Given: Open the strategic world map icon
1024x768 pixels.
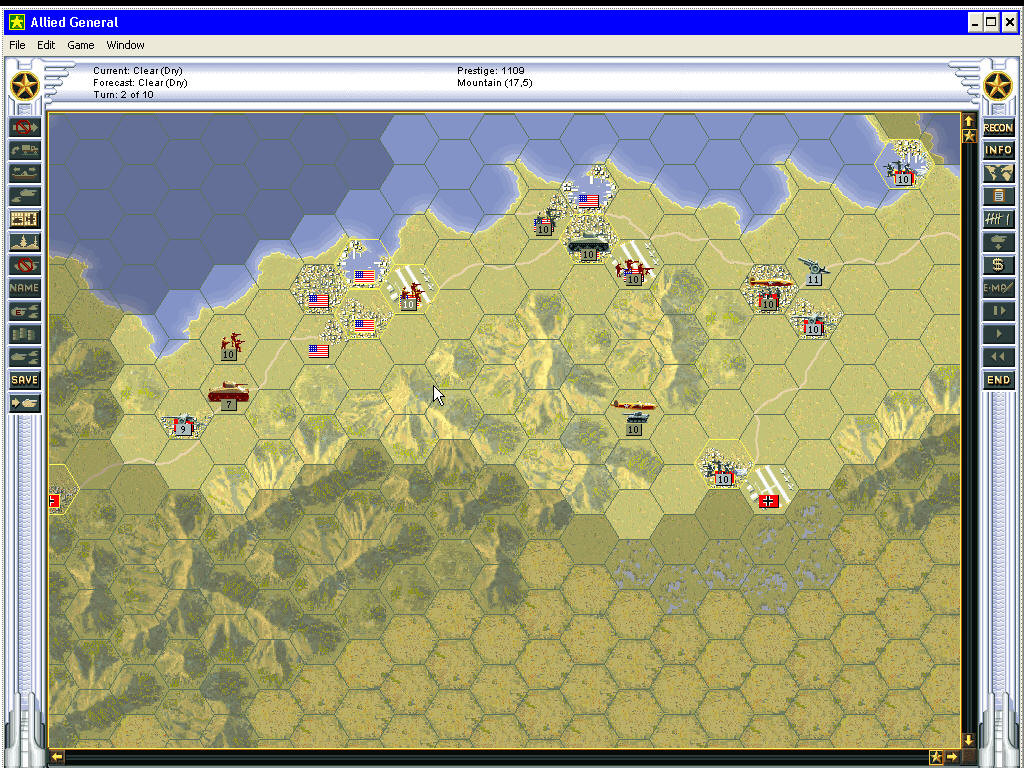Looking at the screenshot, I should pyautogui.click(x=999, y=173).
